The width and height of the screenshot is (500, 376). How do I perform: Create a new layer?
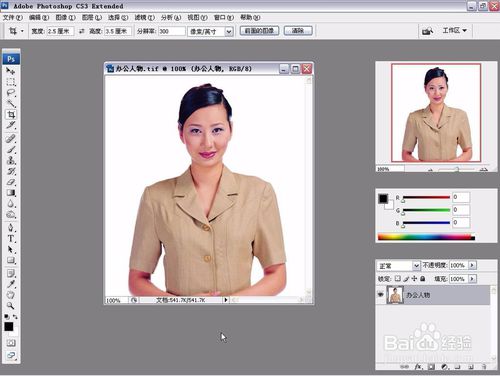pos(471,367)
